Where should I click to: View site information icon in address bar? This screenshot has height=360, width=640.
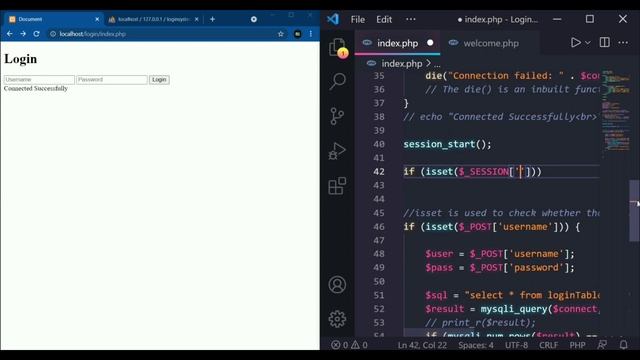click(53, 34)
